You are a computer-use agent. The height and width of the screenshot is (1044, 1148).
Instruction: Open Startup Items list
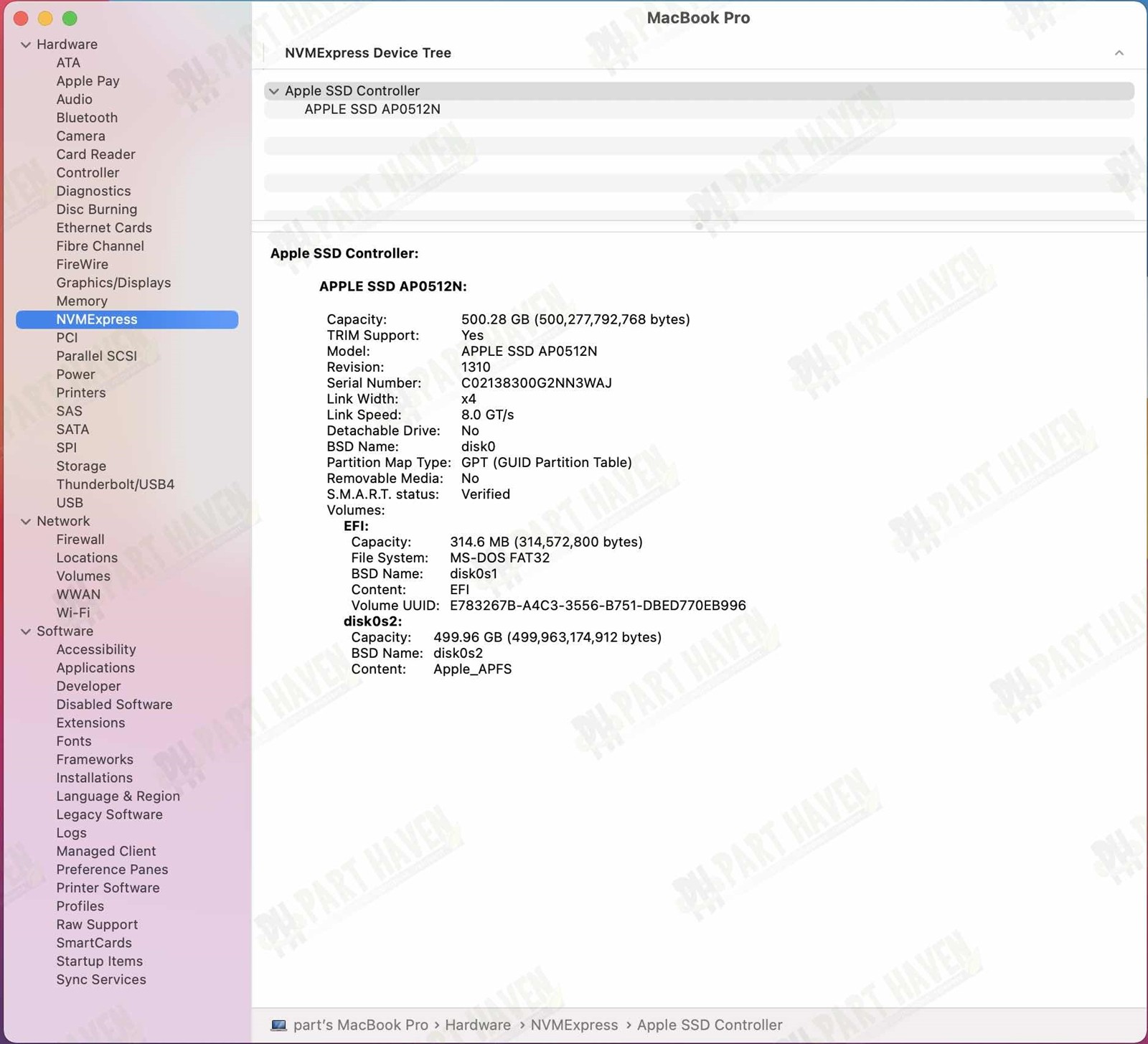tap(99, 961)
